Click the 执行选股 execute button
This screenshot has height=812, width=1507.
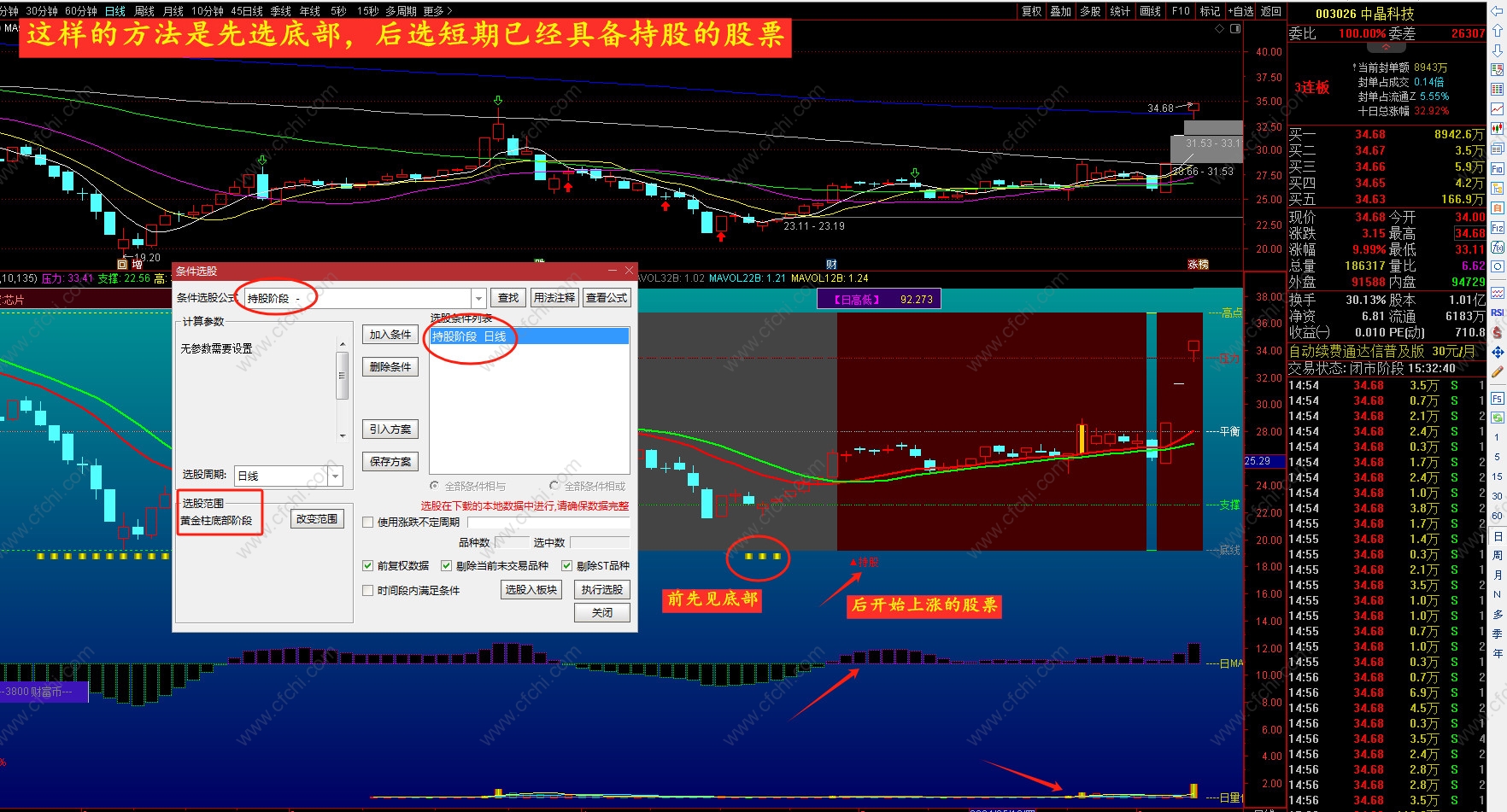tap(602, 590)
